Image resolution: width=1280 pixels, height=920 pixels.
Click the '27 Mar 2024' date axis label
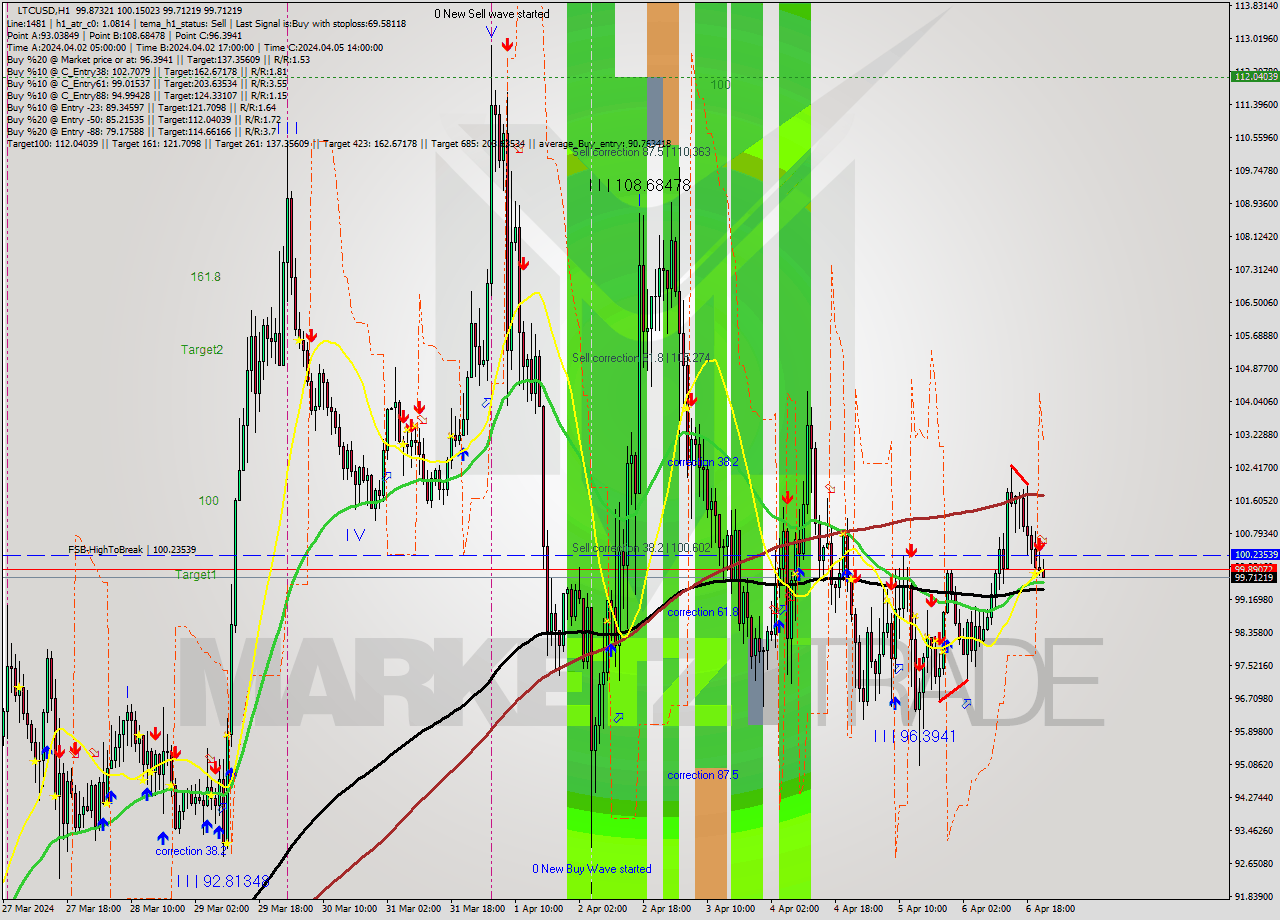pyautogui.click(x=29, y=909)
